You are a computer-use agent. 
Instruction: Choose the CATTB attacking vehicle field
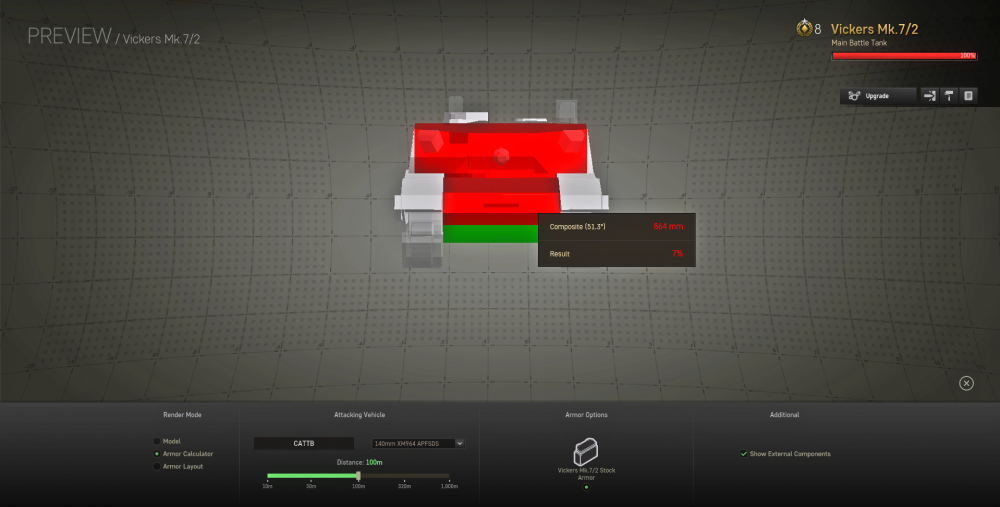click(x=304, y=443)
